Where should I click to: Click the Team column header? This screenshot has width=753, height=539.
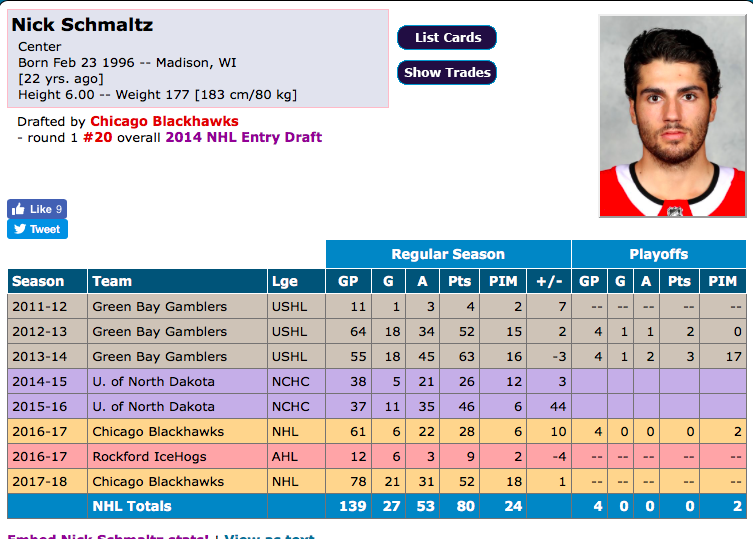coord(177,281)
